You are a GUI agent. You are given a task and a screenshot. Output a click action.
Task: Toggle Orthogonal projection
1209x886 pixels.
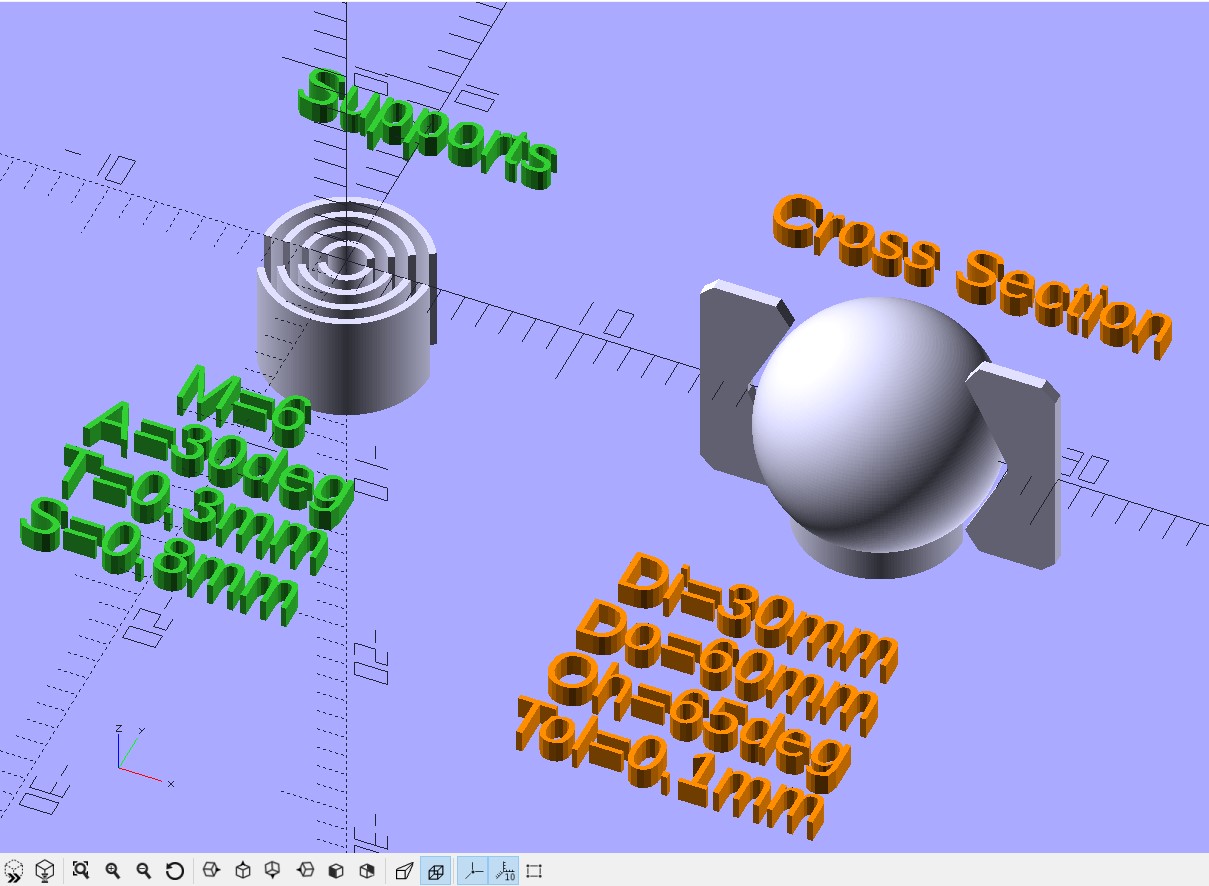point(435,871)
